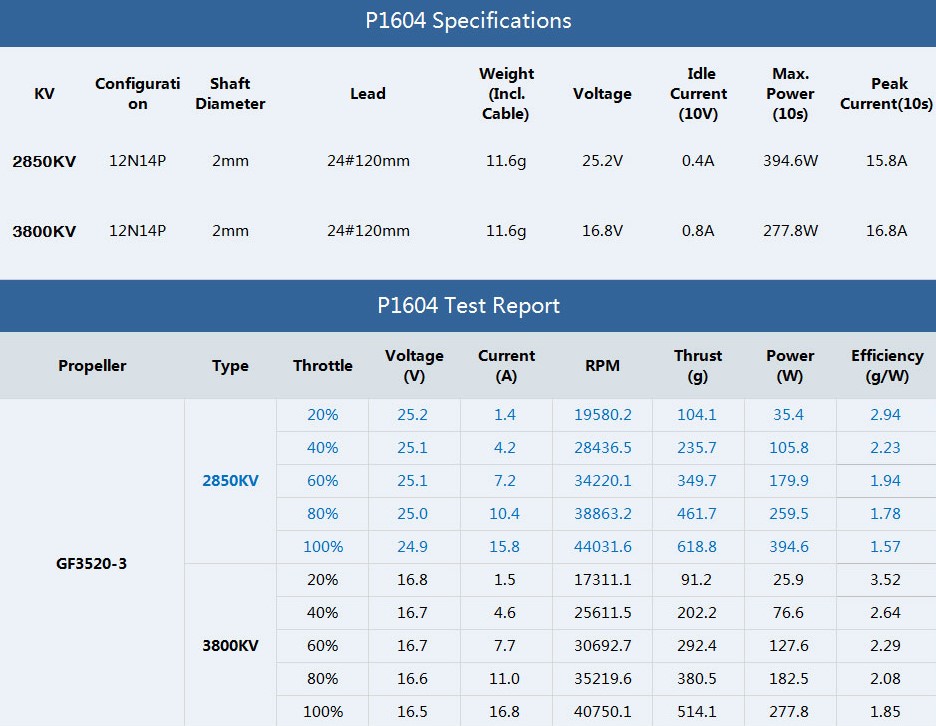Click the 3800KV type cell in test report
This screenshot has width=936, height=726.
[230, 645]
